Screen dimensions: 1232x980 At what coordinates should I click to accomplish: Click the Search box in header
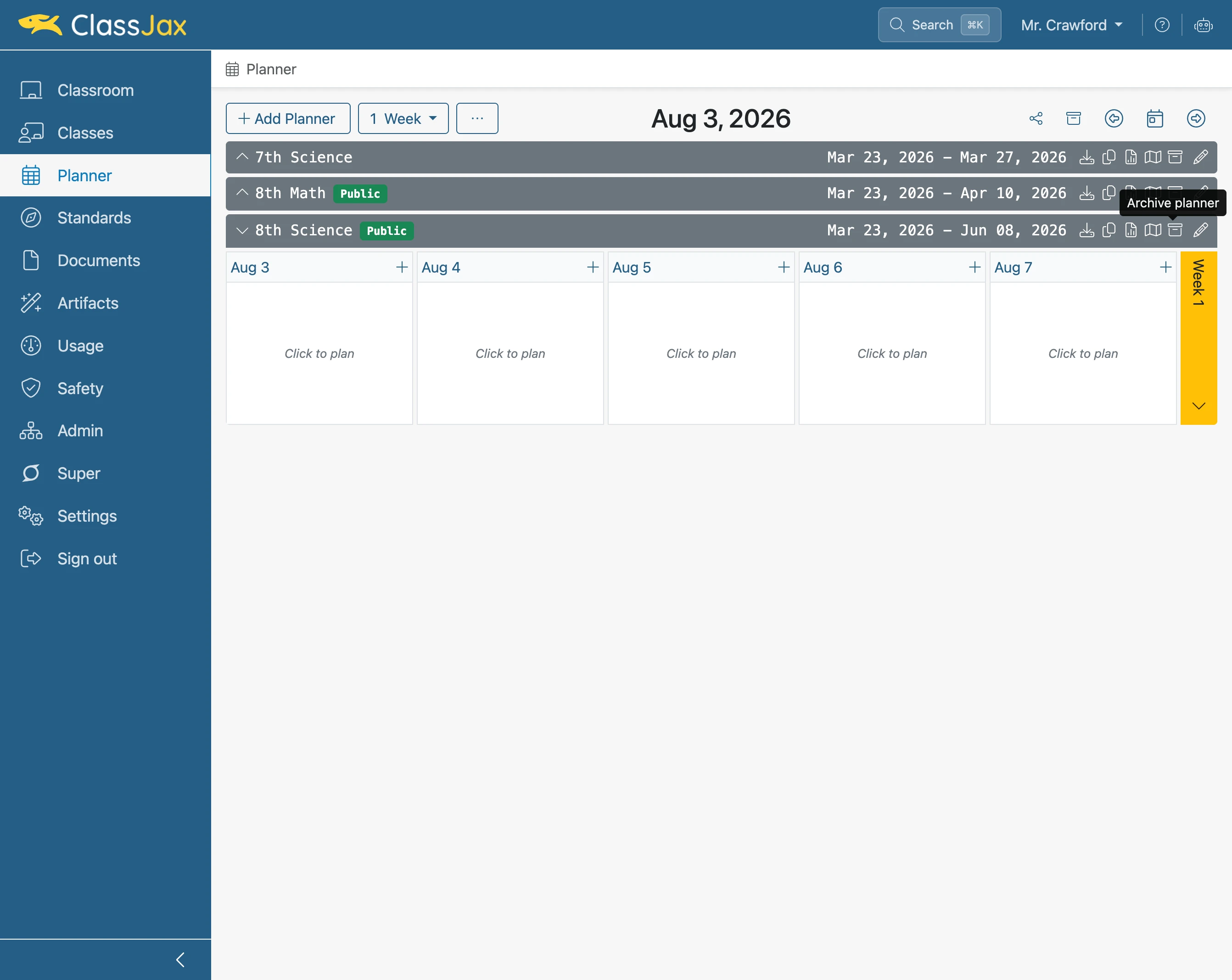(x=940, y=25)
